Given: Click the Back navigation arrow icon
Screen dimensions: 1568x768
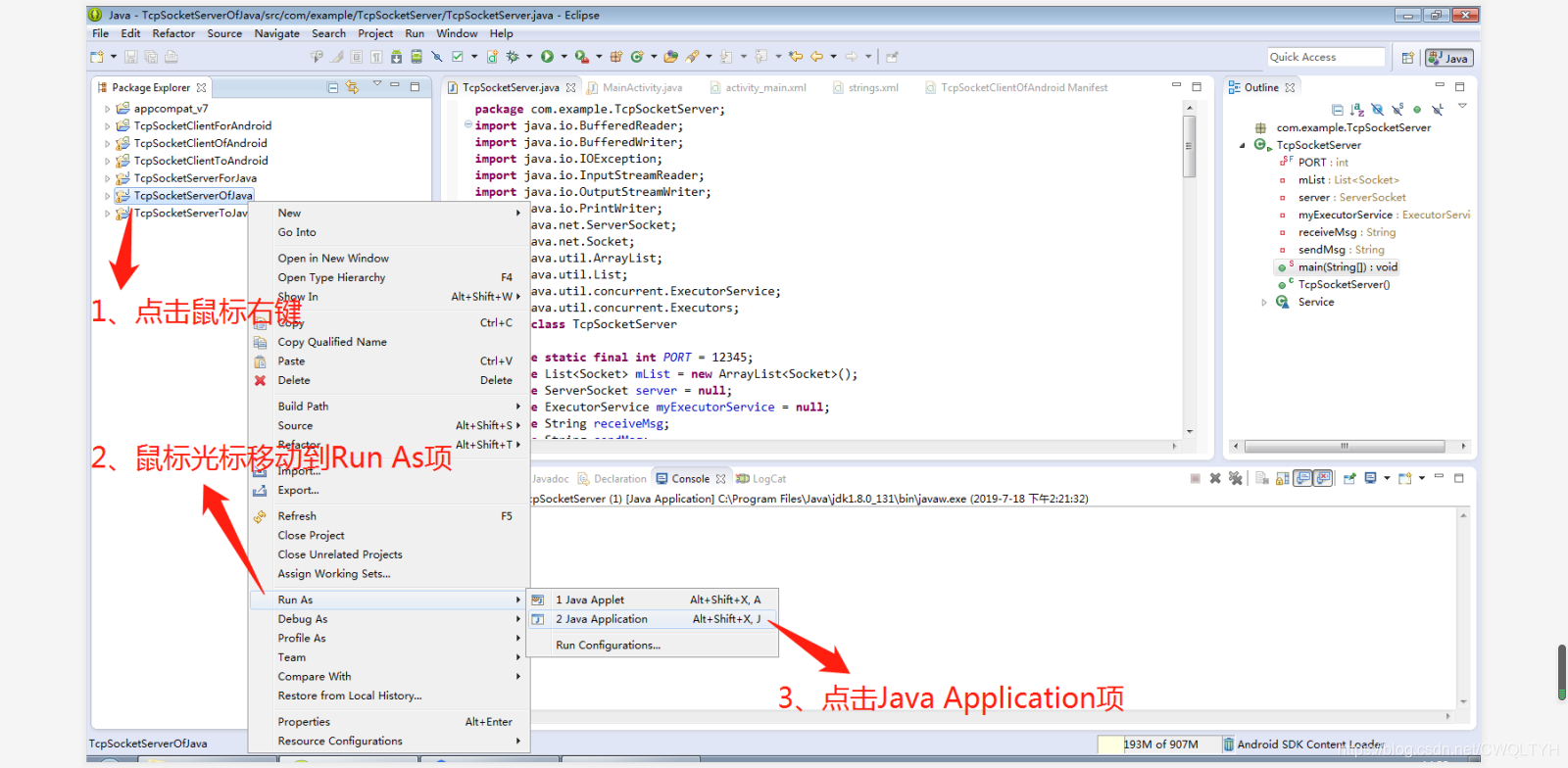Looking at the screenshot, I should (x=816, y=57).
